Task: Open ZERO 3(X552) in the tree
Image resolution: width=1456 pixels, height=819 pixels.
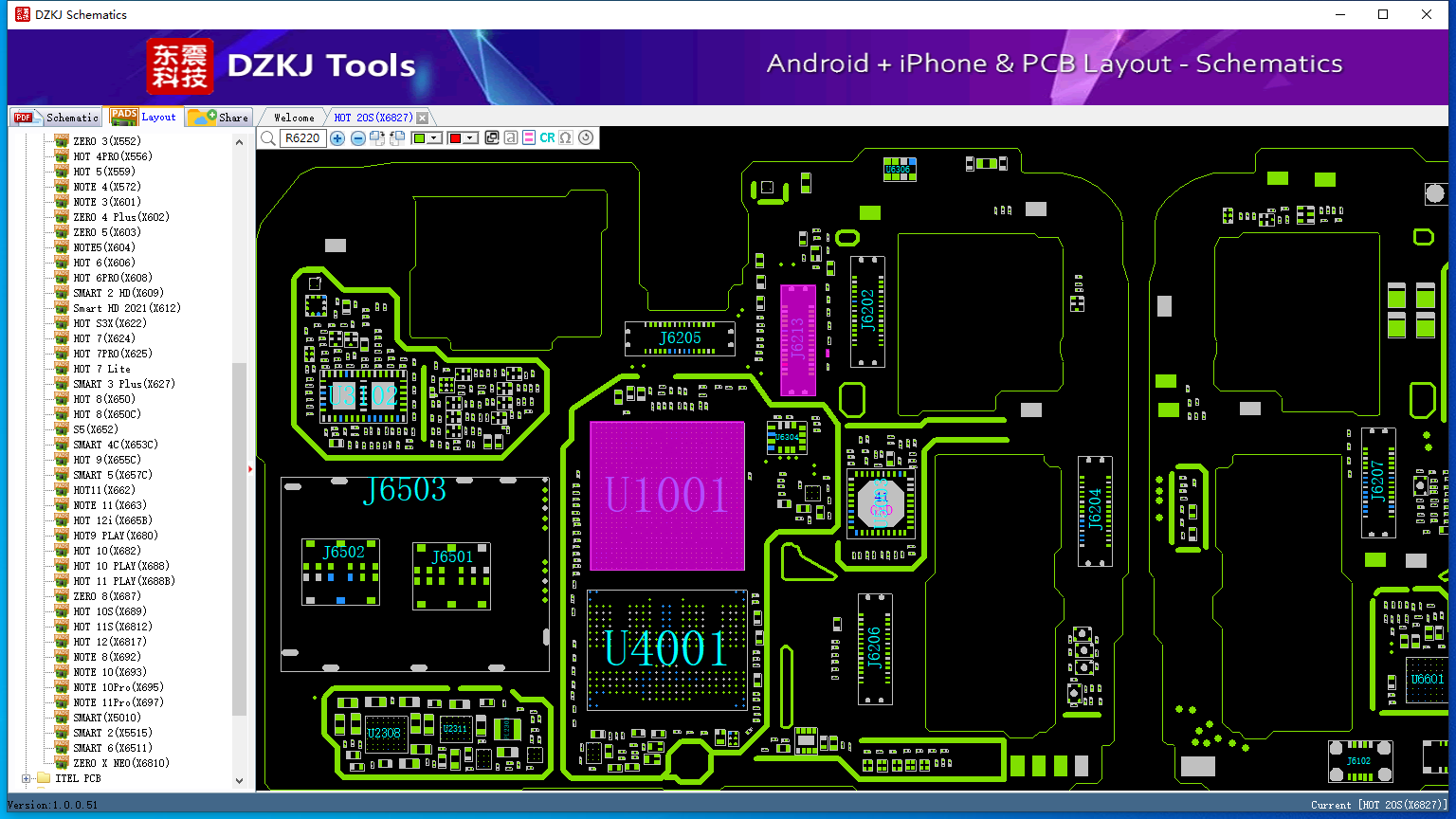Action: (x=107, y=141)
